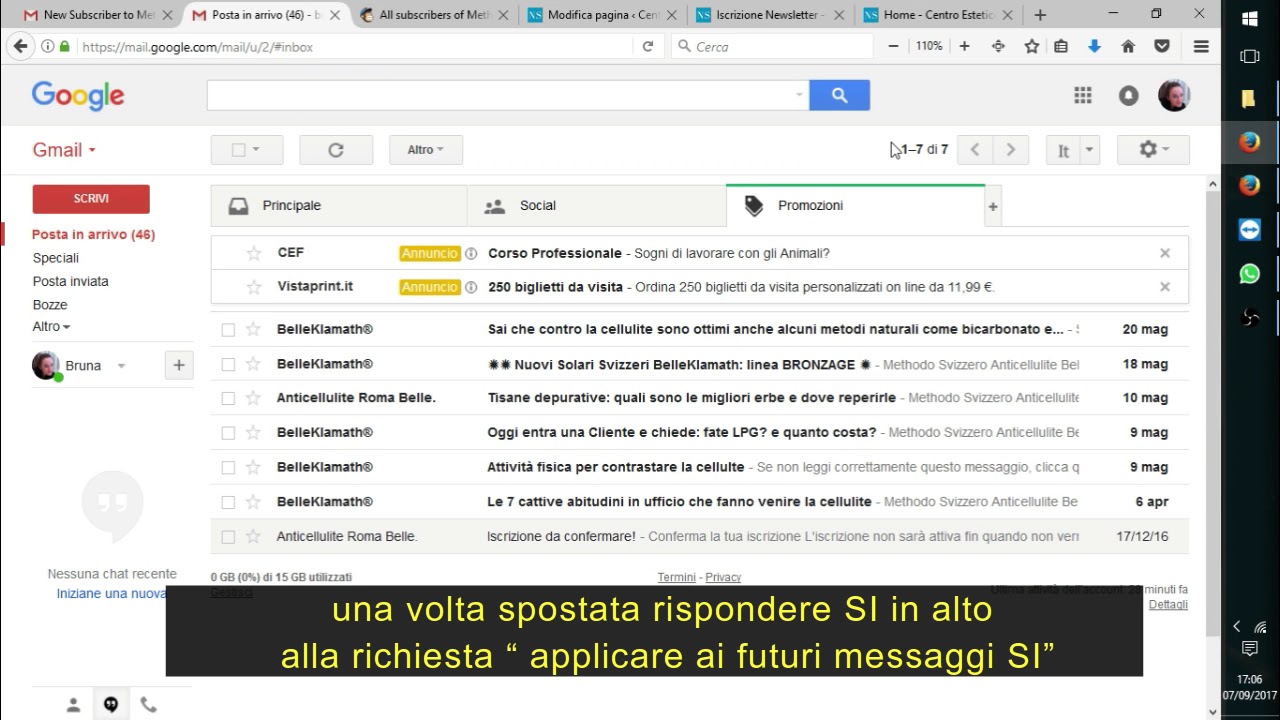Image resolution: width=1280 pixels, height=720 pixels.
Task: Select the Promozioni tab
Action: coord(855,206)
